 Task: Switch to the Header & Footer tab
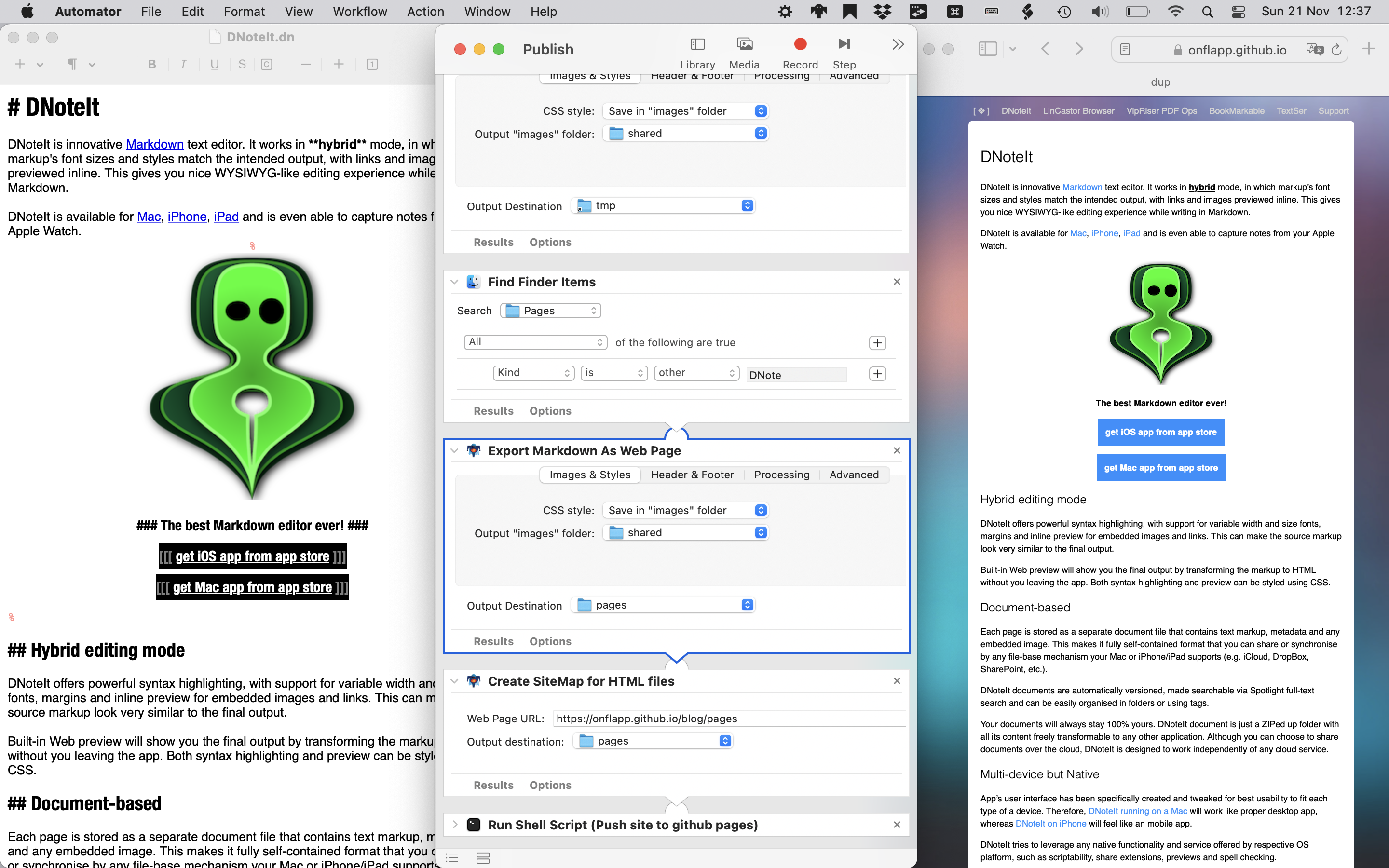[692, 475]
